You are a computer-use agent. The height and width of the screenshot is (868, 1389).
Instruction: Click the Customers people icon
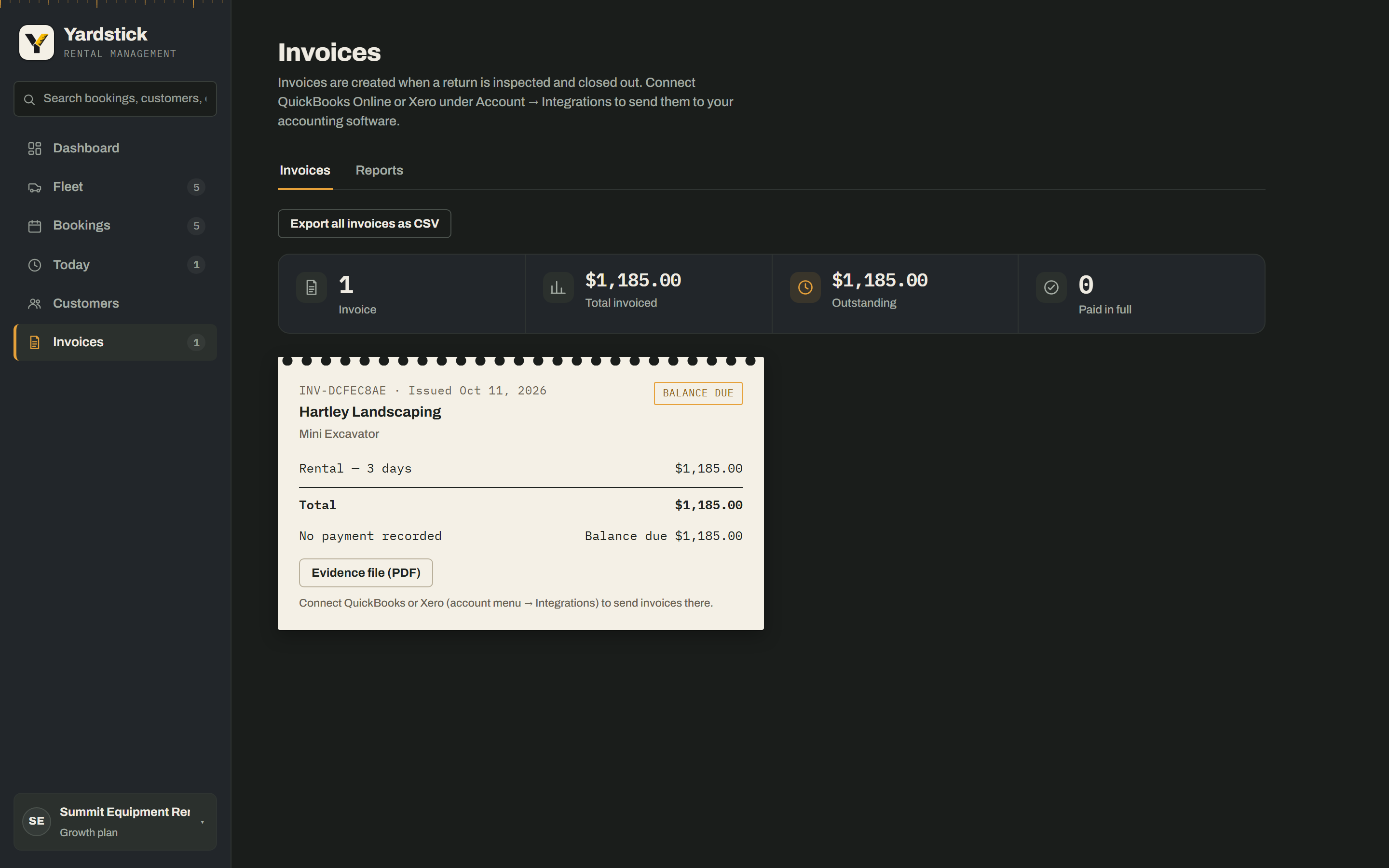[34, 303]
